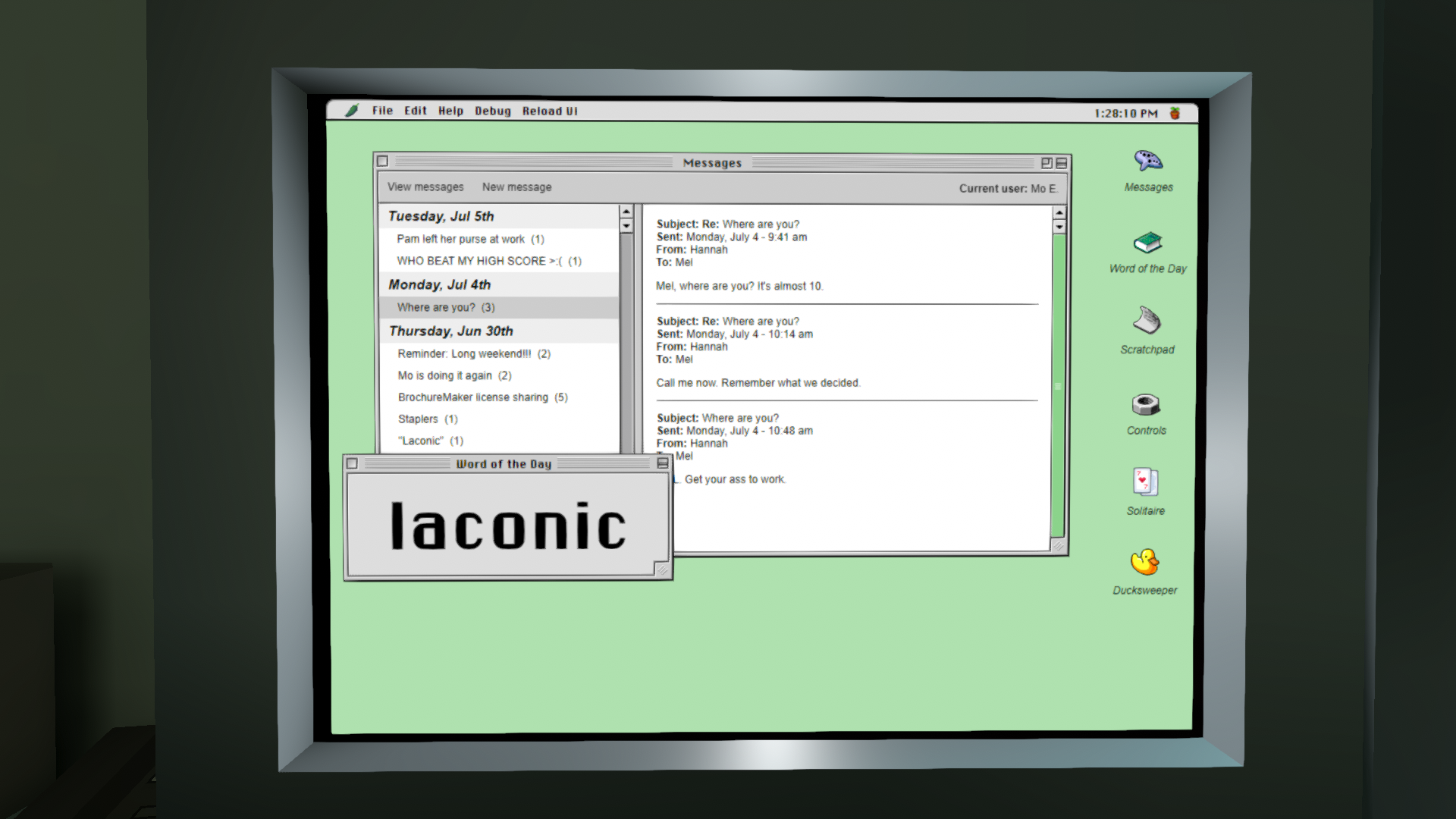1456x819 pixels.
Task: Click the New message button
Action: [x=516, y=187]
